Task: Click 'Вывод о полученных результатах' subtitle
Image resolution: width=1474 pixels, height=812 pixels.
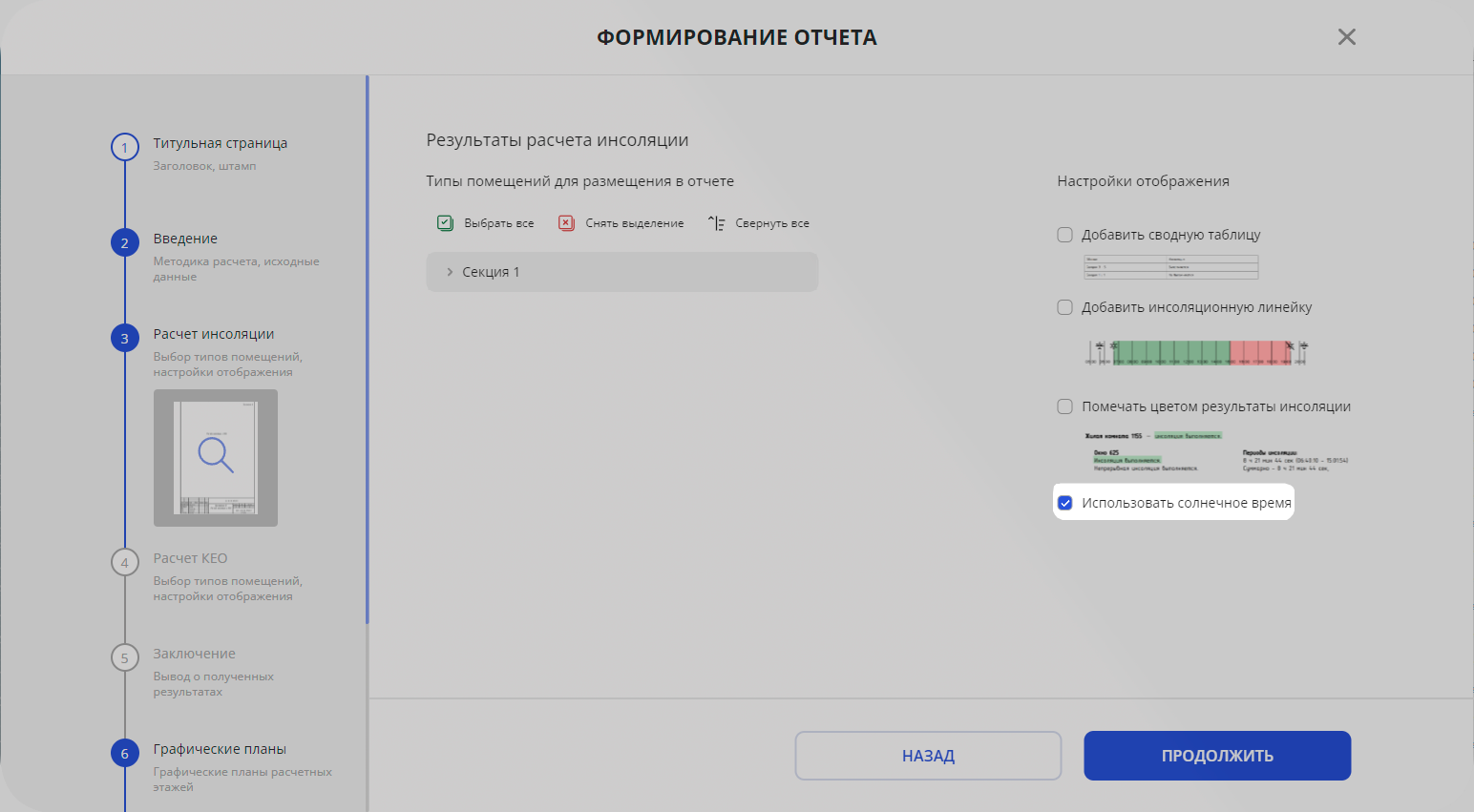Action: (213, 684)
